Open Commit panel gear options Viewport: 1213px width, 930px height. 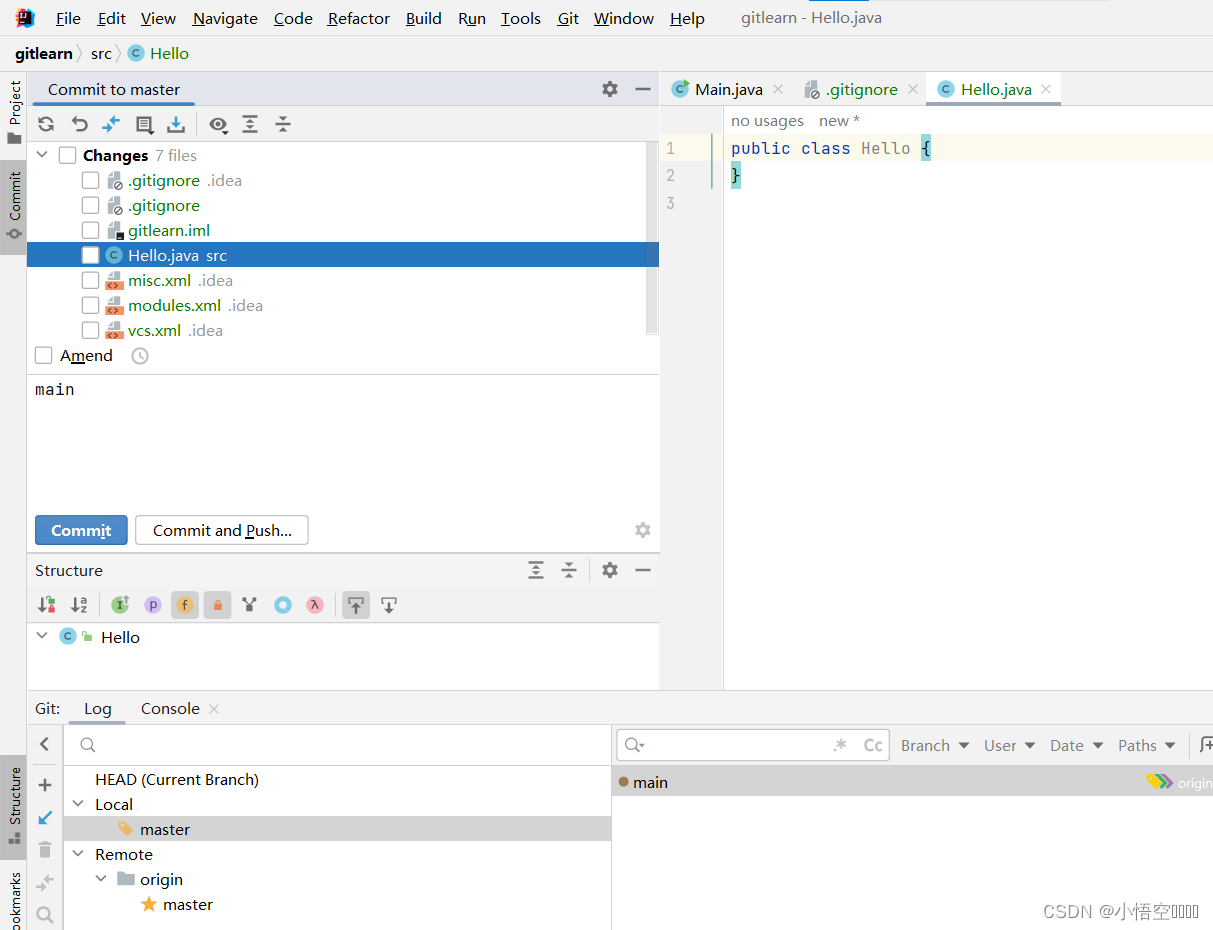(610, 89)
